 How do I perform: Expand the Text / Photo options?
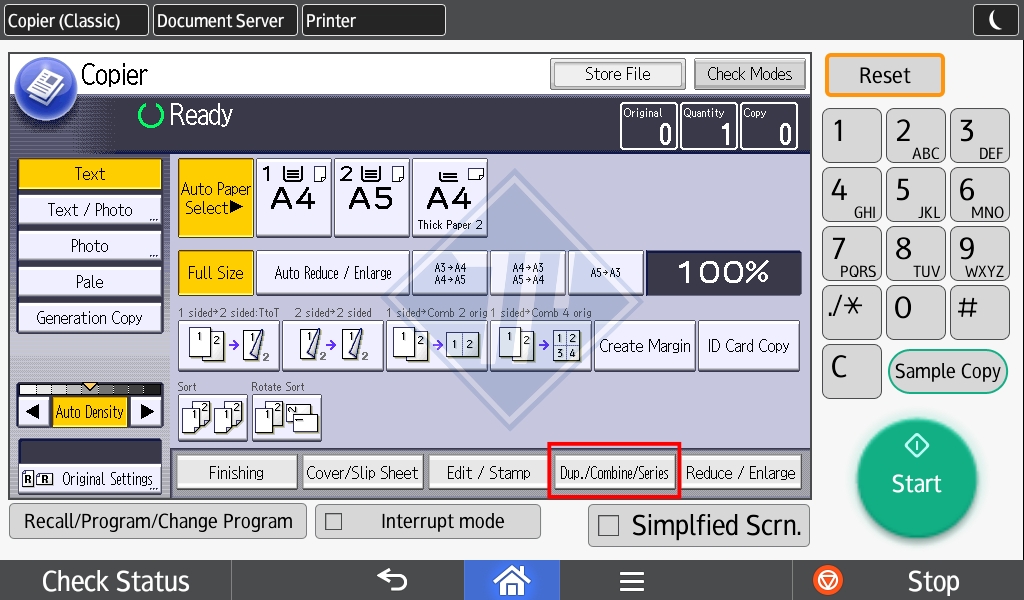tap(90, 210)
